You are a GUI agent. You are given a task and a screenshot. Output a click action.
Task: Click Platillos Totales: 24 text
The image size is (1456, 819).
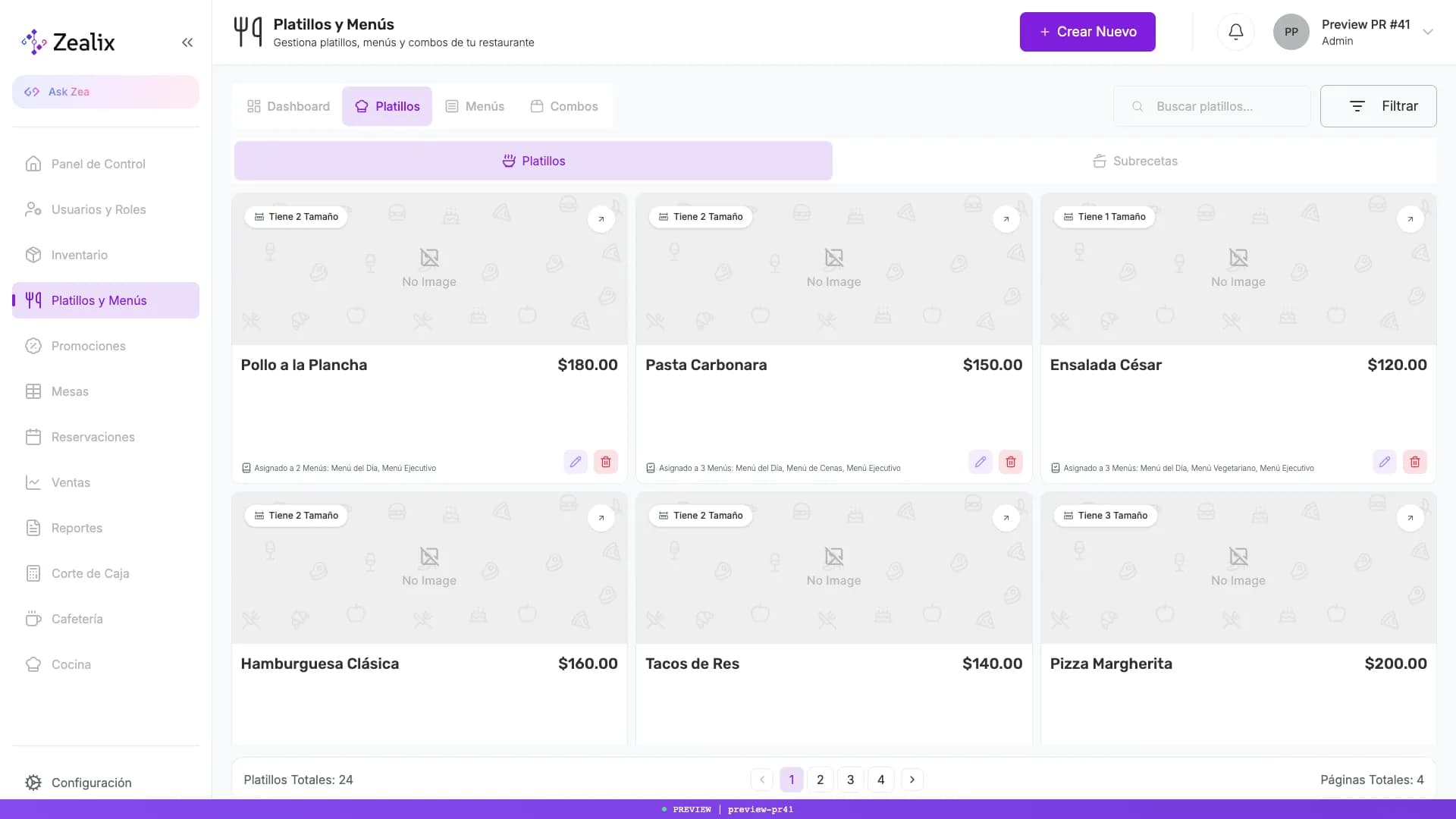point(298,780)
